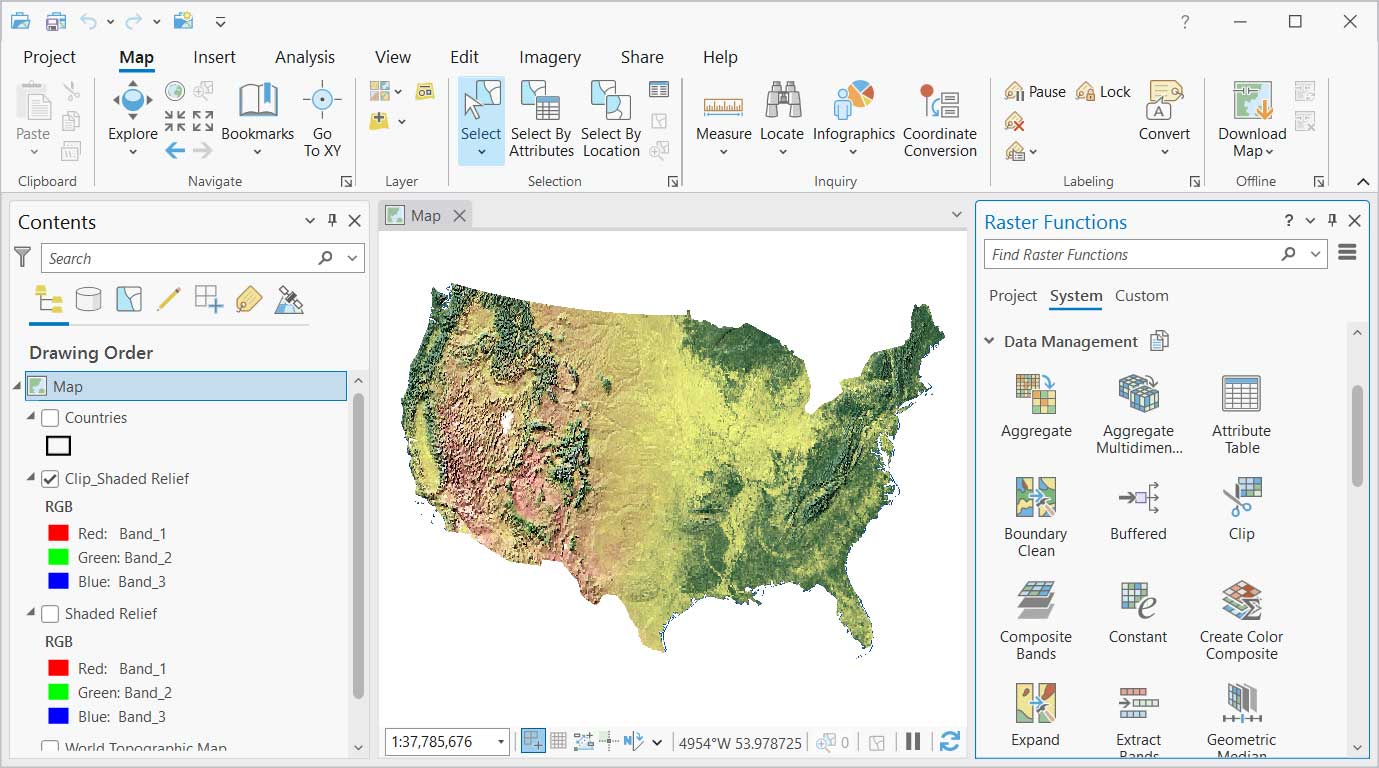Click the Contents filter funnel icon

click(x=22, y=257)
